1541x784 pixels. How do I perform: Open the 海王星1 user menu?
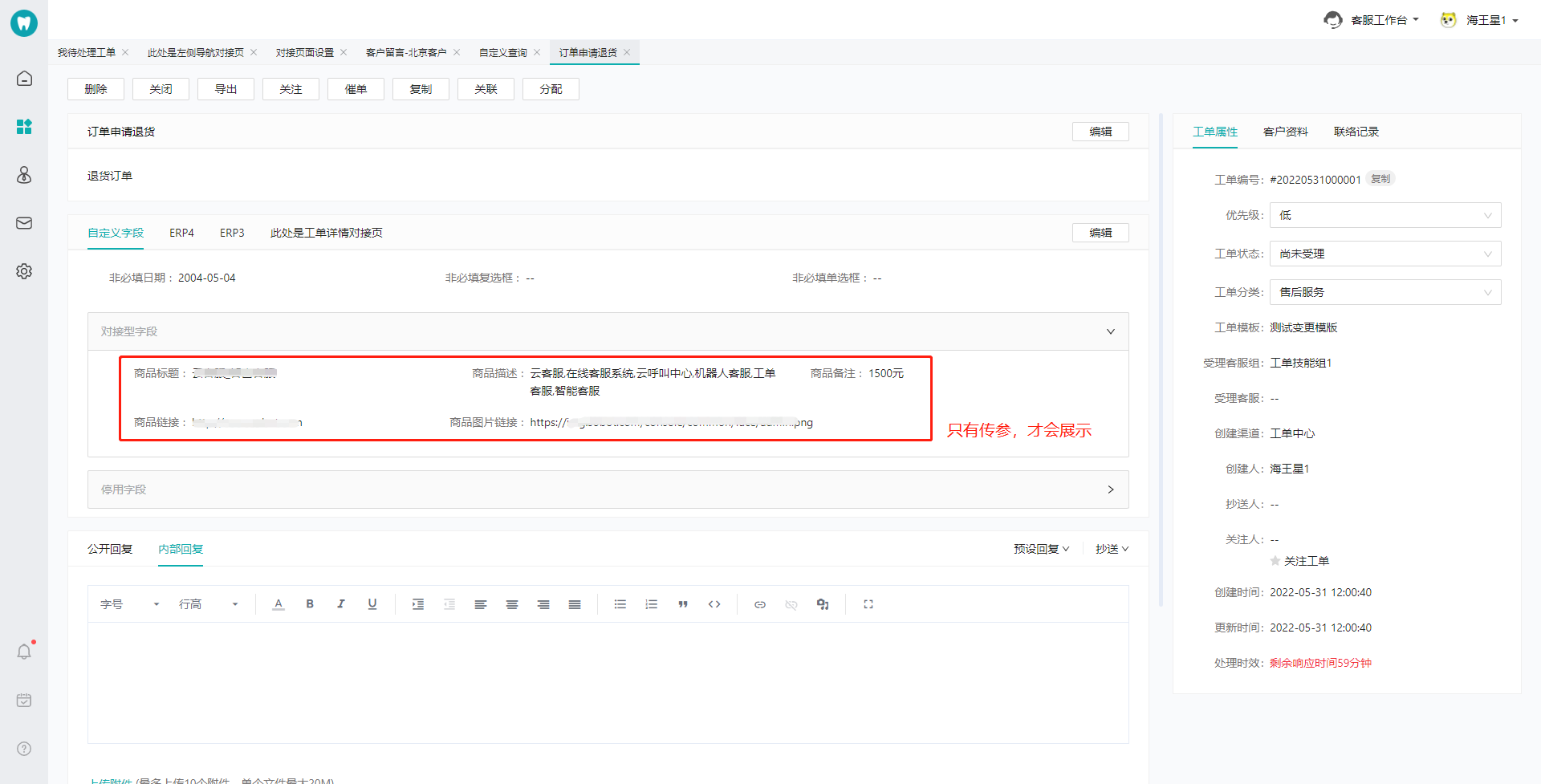[1479, 20]
